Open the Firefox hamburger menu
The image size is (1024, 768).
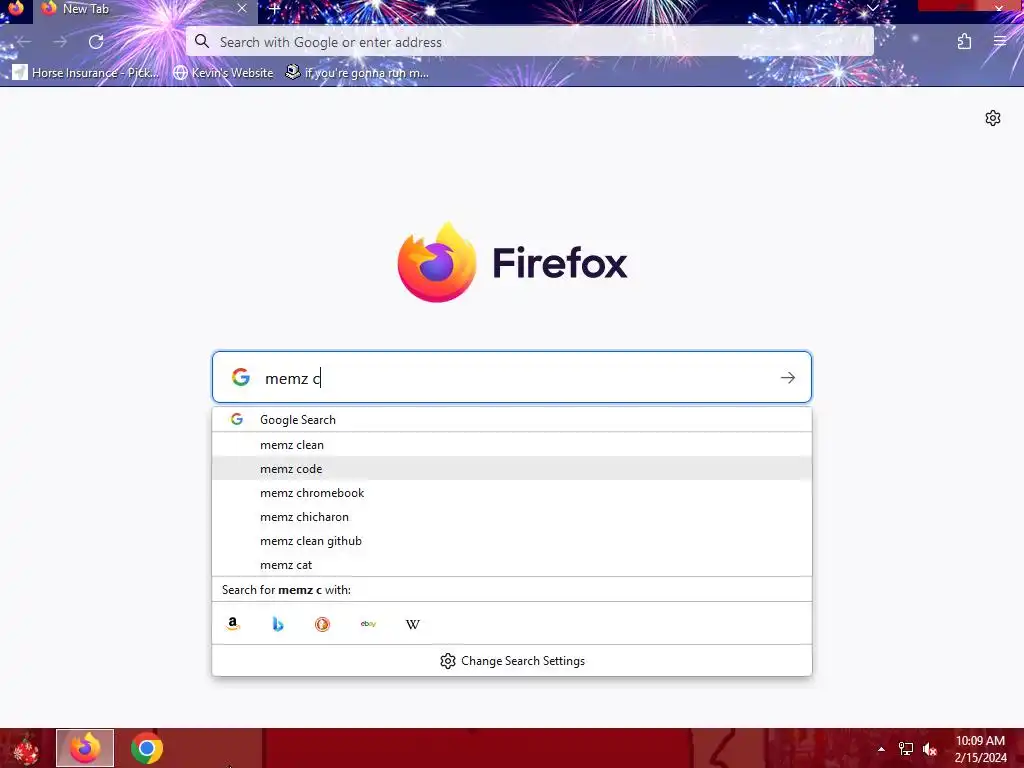1000,41
